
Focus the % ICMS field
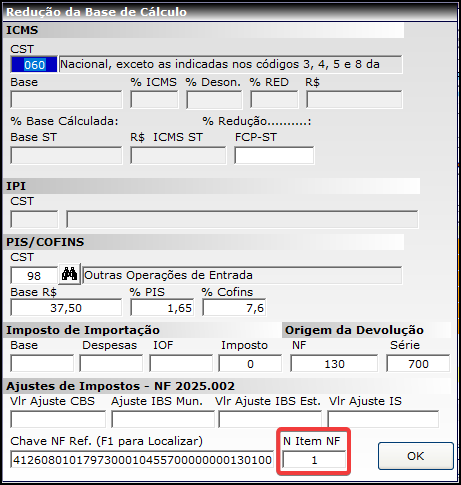[154, 100]
